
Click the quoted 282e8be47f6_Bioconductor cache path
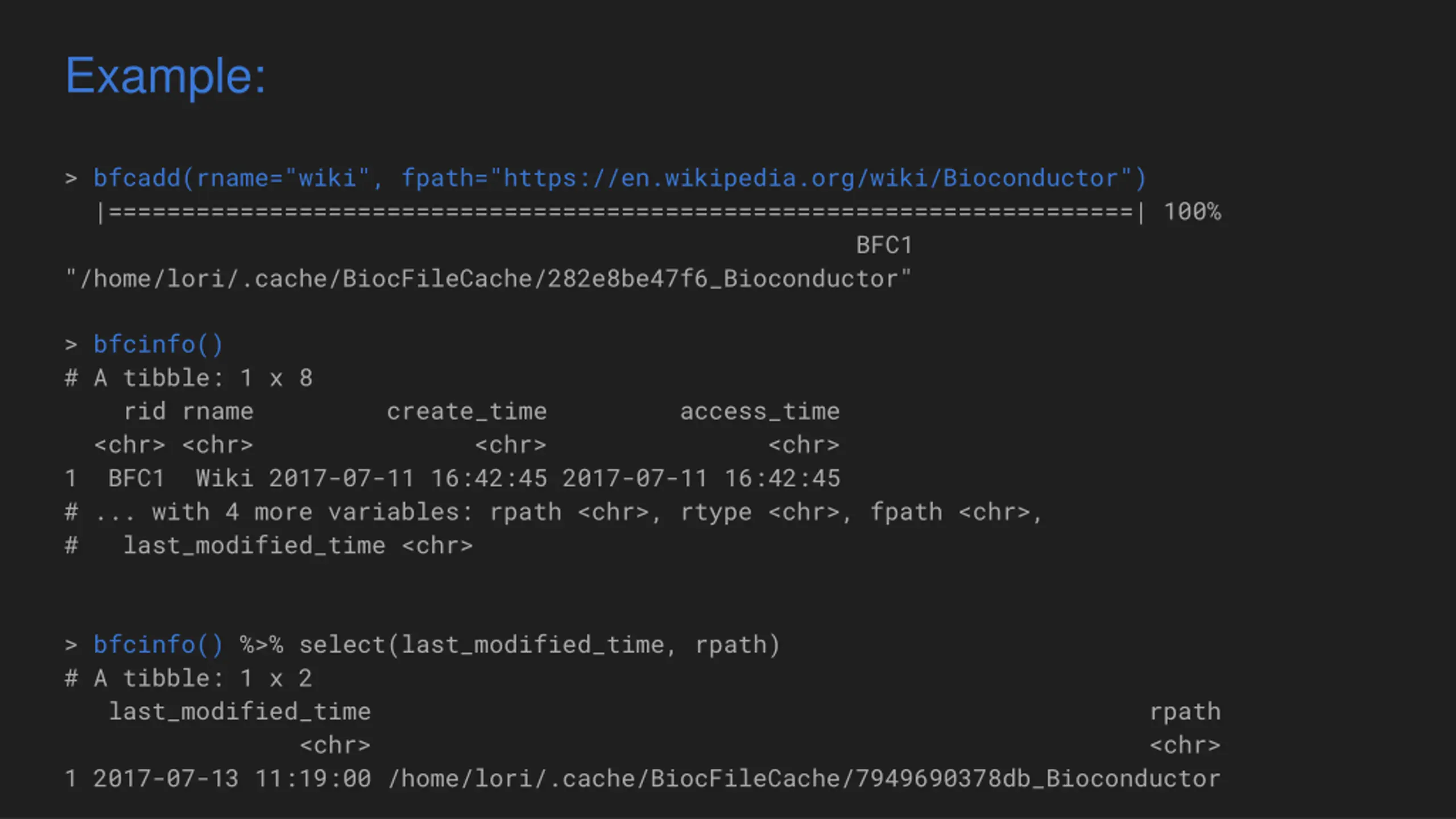coord(489,279)
